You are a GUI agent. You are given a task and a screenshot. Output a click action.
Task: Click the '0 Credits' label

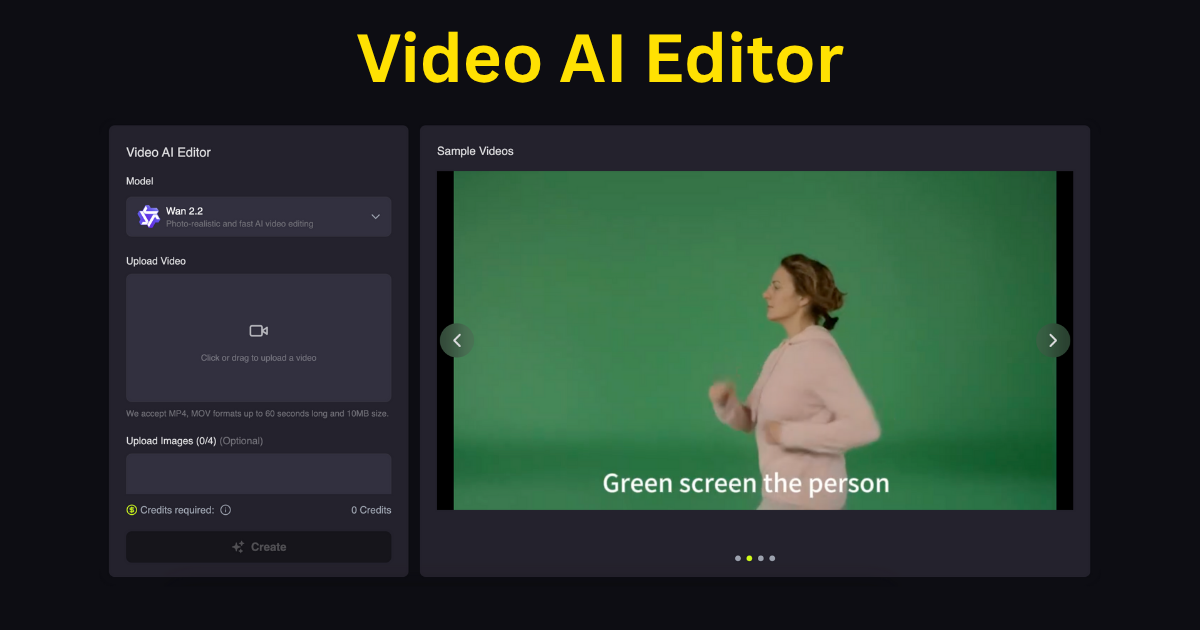coord(371,510)
